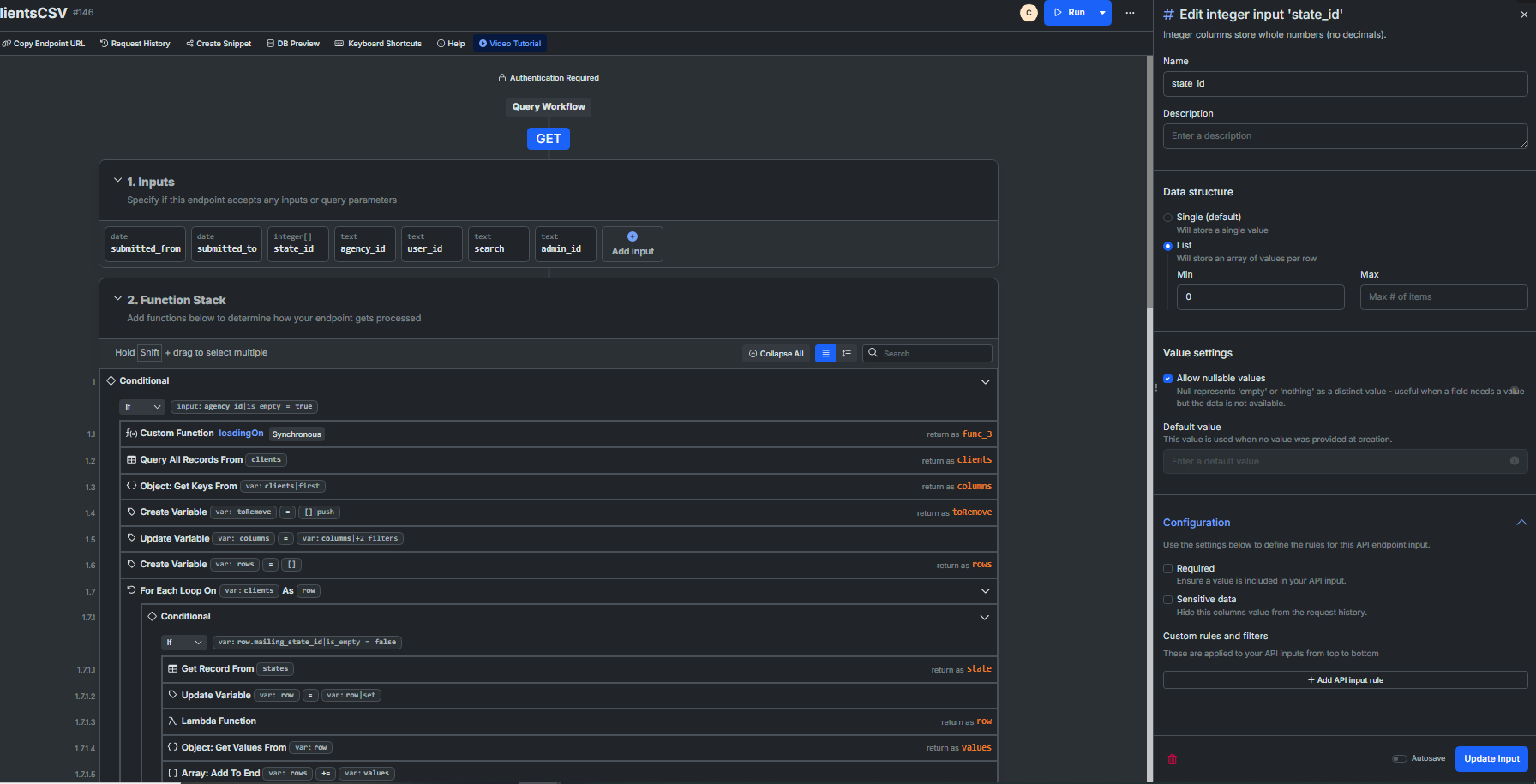Click the Max # of items field
This screenshot has width=1536, height=784.
tap(1443, 297)
